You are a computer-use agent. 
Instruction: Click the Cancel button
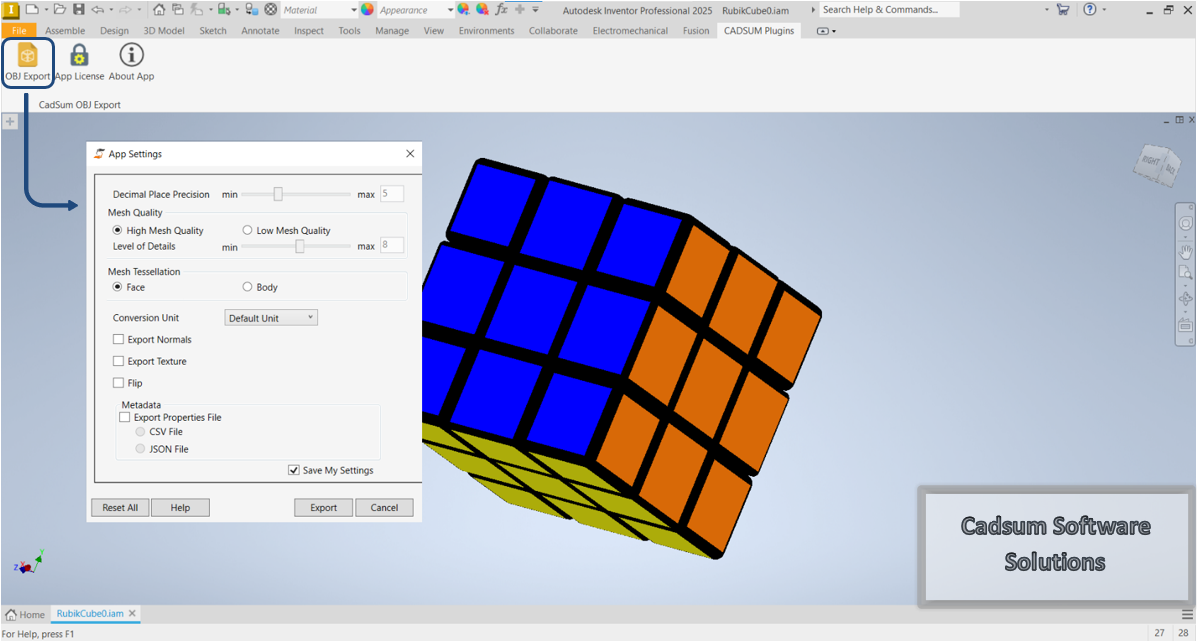[x=384, y=507]
